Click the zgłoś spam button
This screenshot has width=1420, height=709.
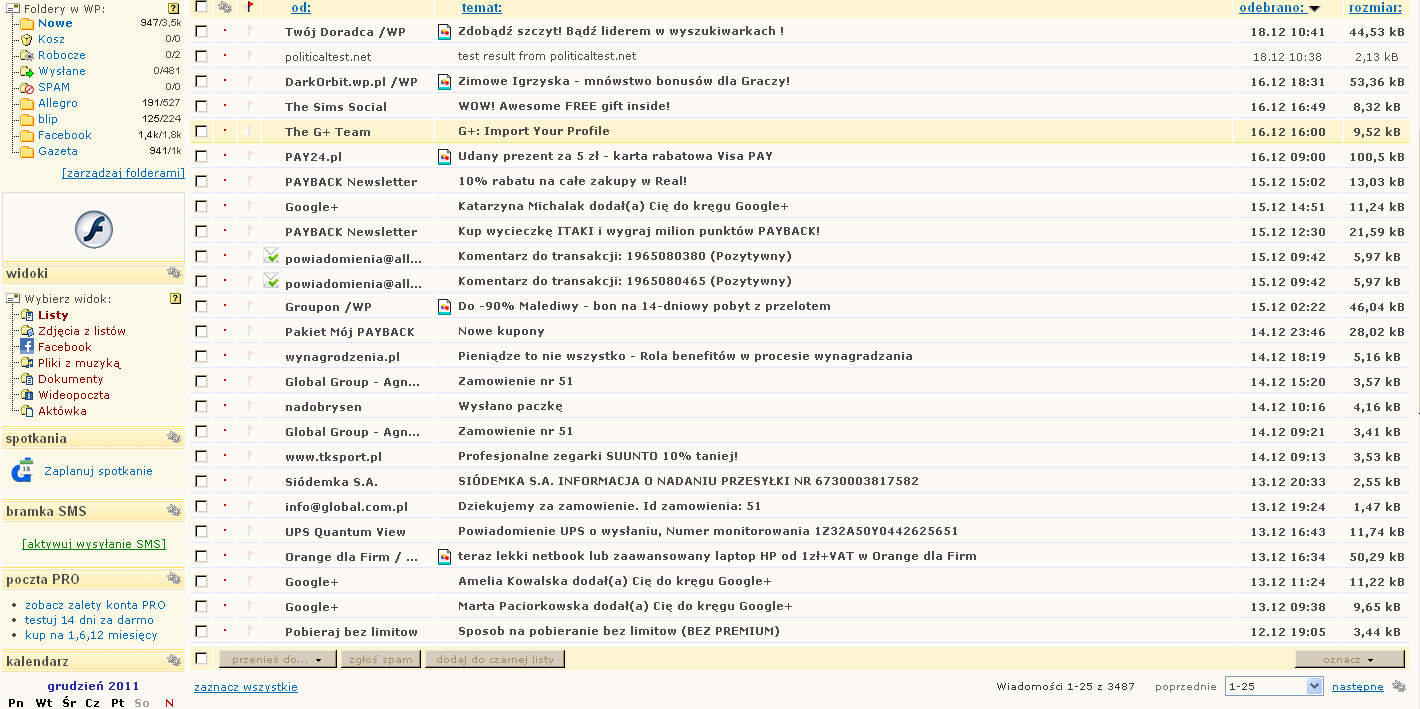pos(381,659)
